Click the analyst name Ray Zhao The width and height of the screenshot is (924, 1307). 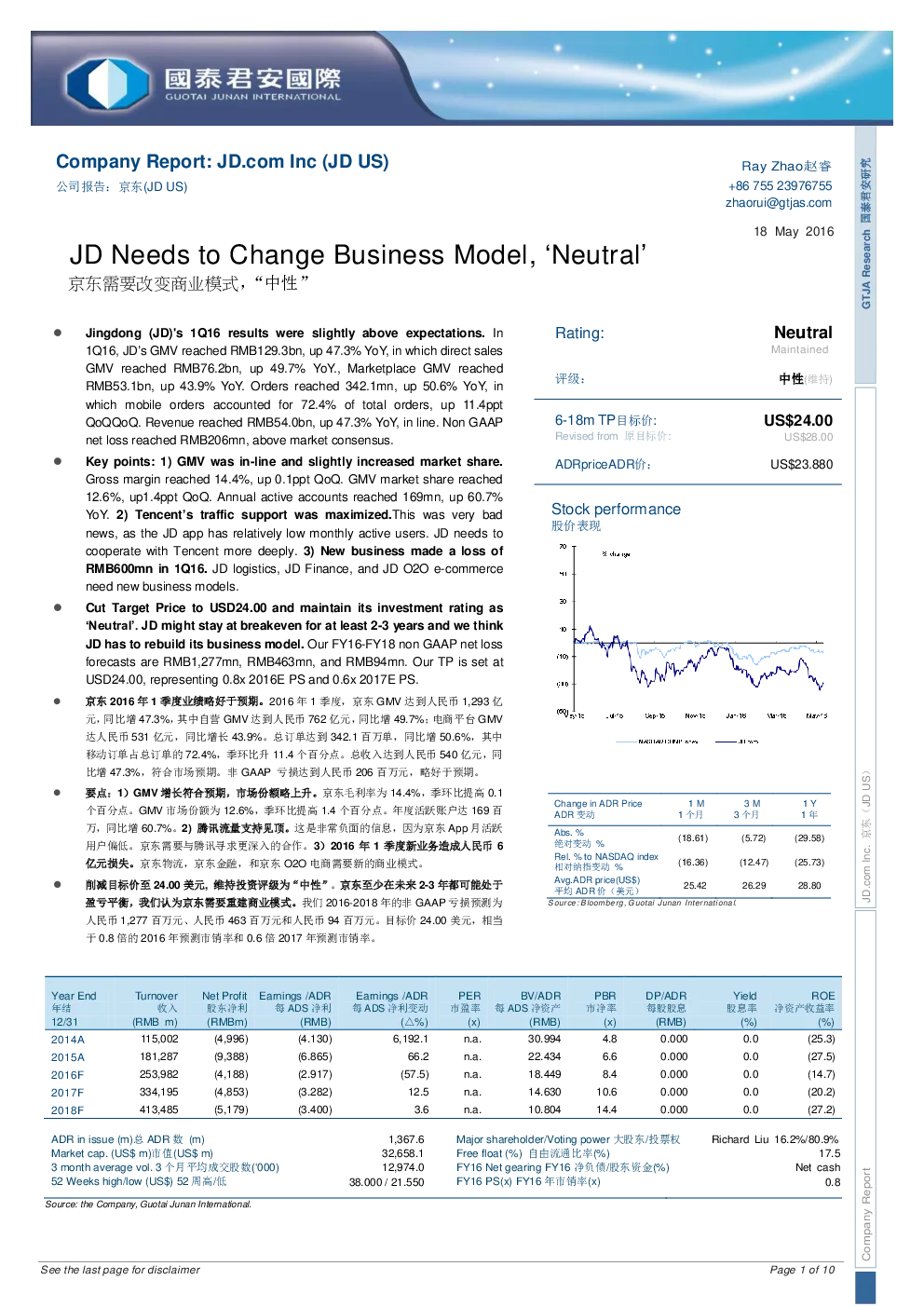pyautogui.click(x=786, y=166)
